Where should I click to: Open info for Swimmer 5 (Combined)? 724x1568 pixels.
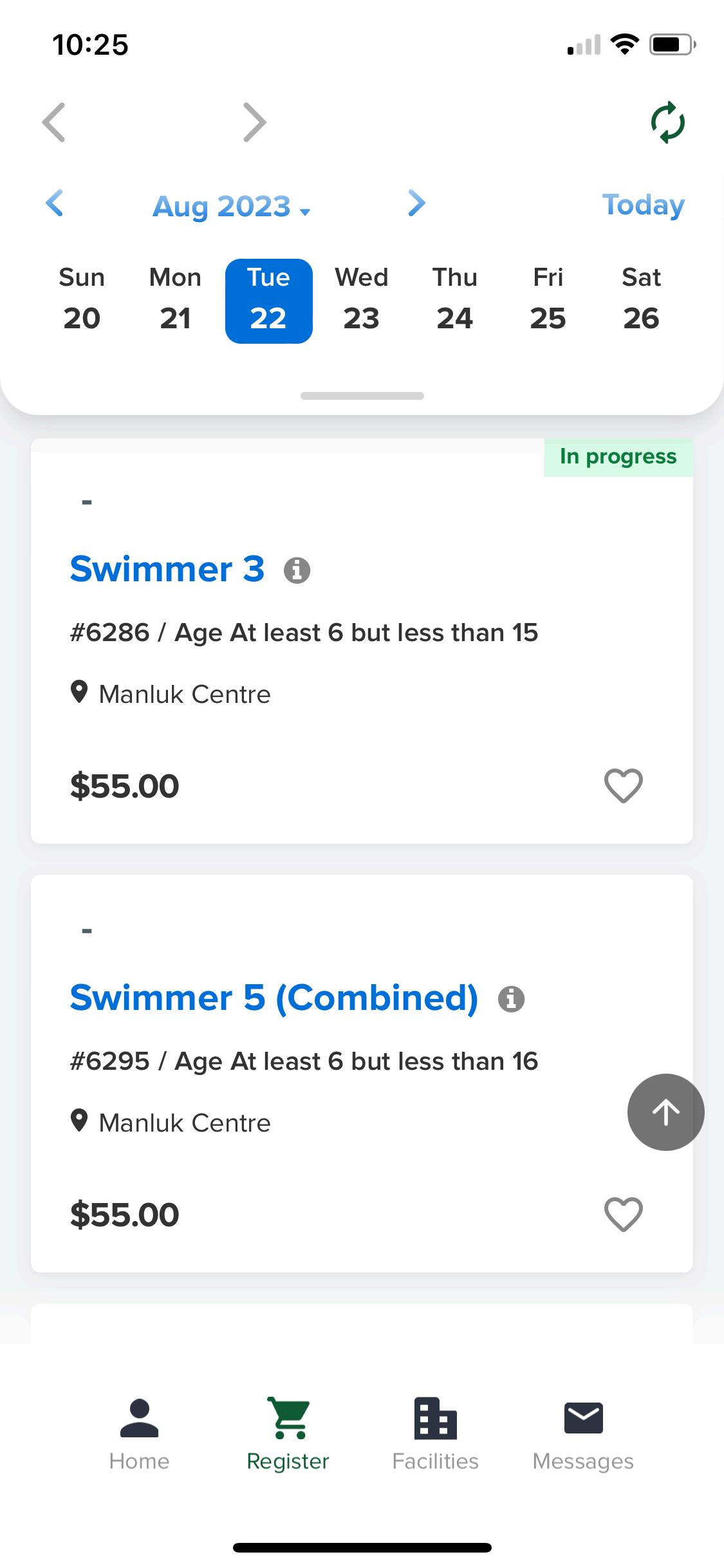511,999
